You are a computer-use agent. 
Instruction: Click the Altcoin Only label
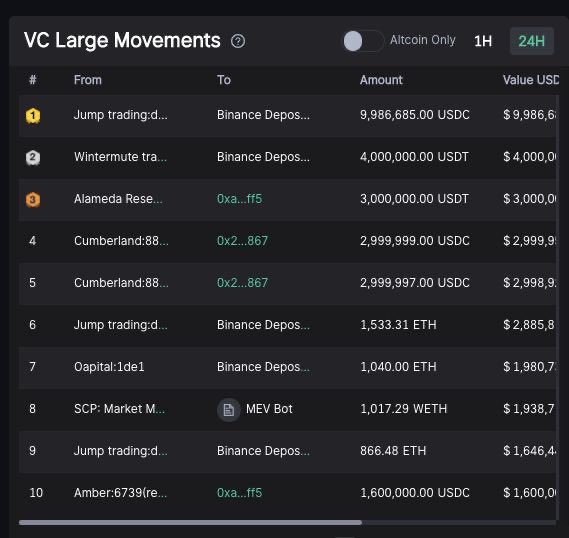(423, 40)
